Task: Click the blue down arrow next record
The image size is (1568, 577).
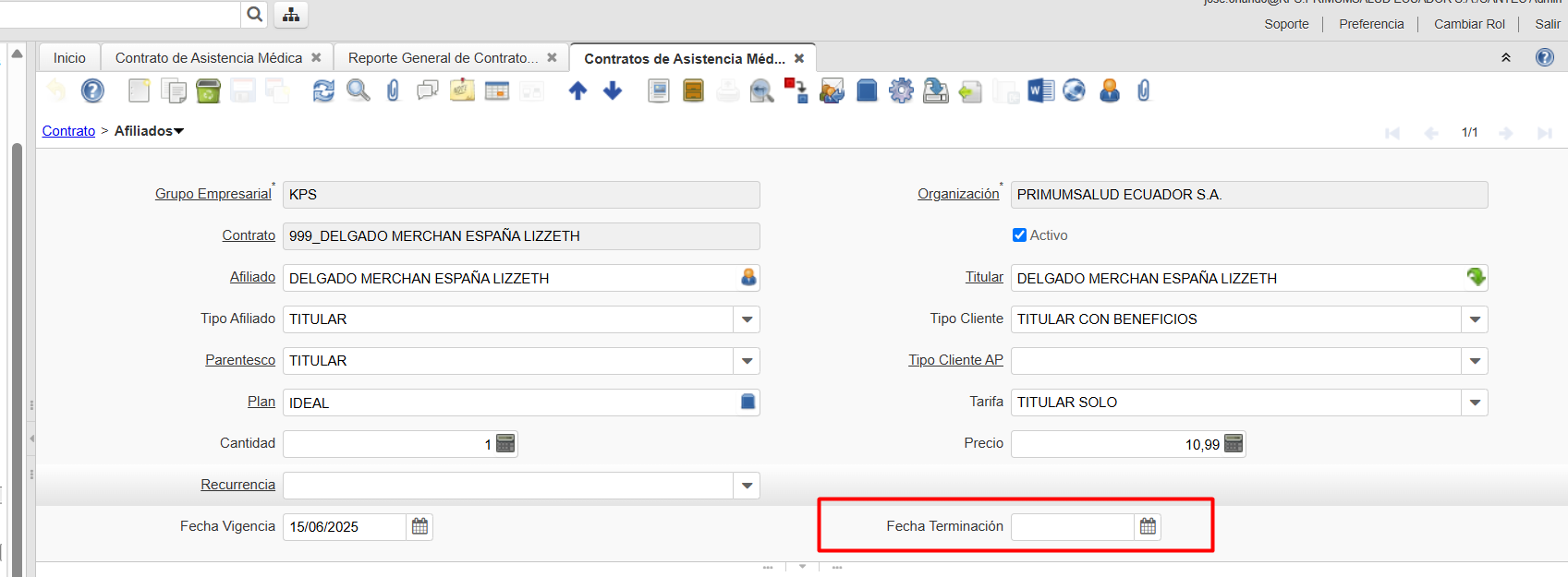Action: coord(613,90)
